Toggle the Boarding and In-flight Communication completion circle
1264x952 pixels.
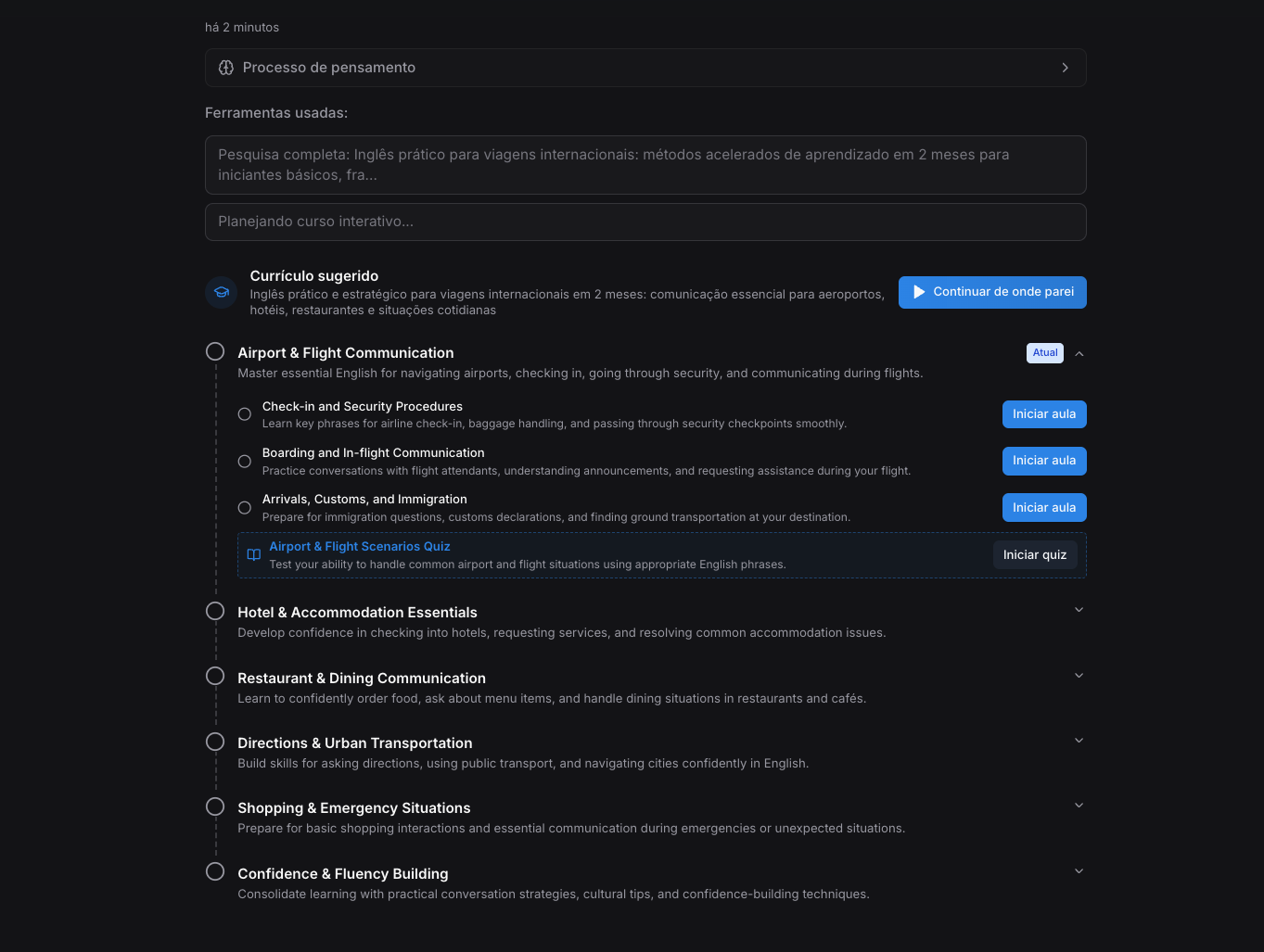(x=244, y=461)
